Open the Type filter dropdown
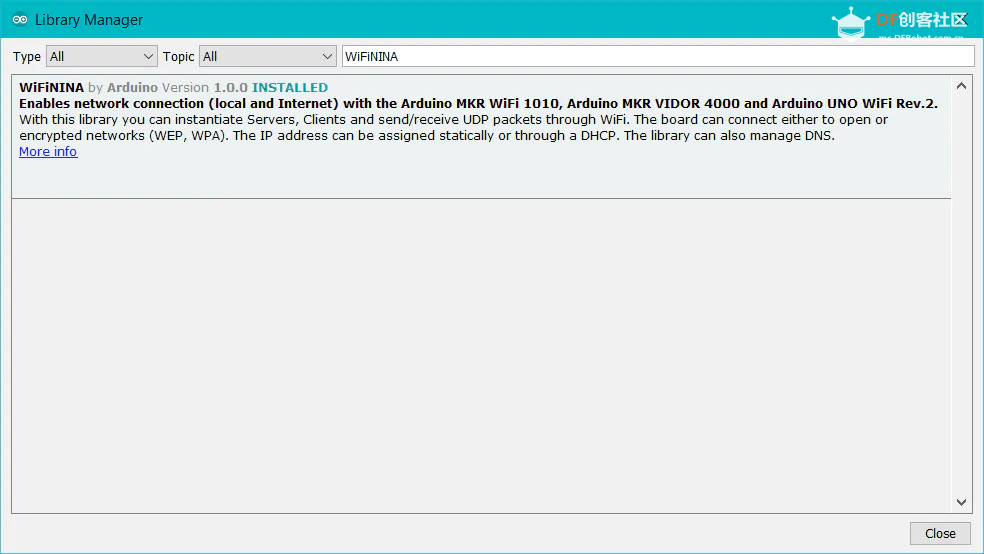Screen dimensions: 984x554 101,56
